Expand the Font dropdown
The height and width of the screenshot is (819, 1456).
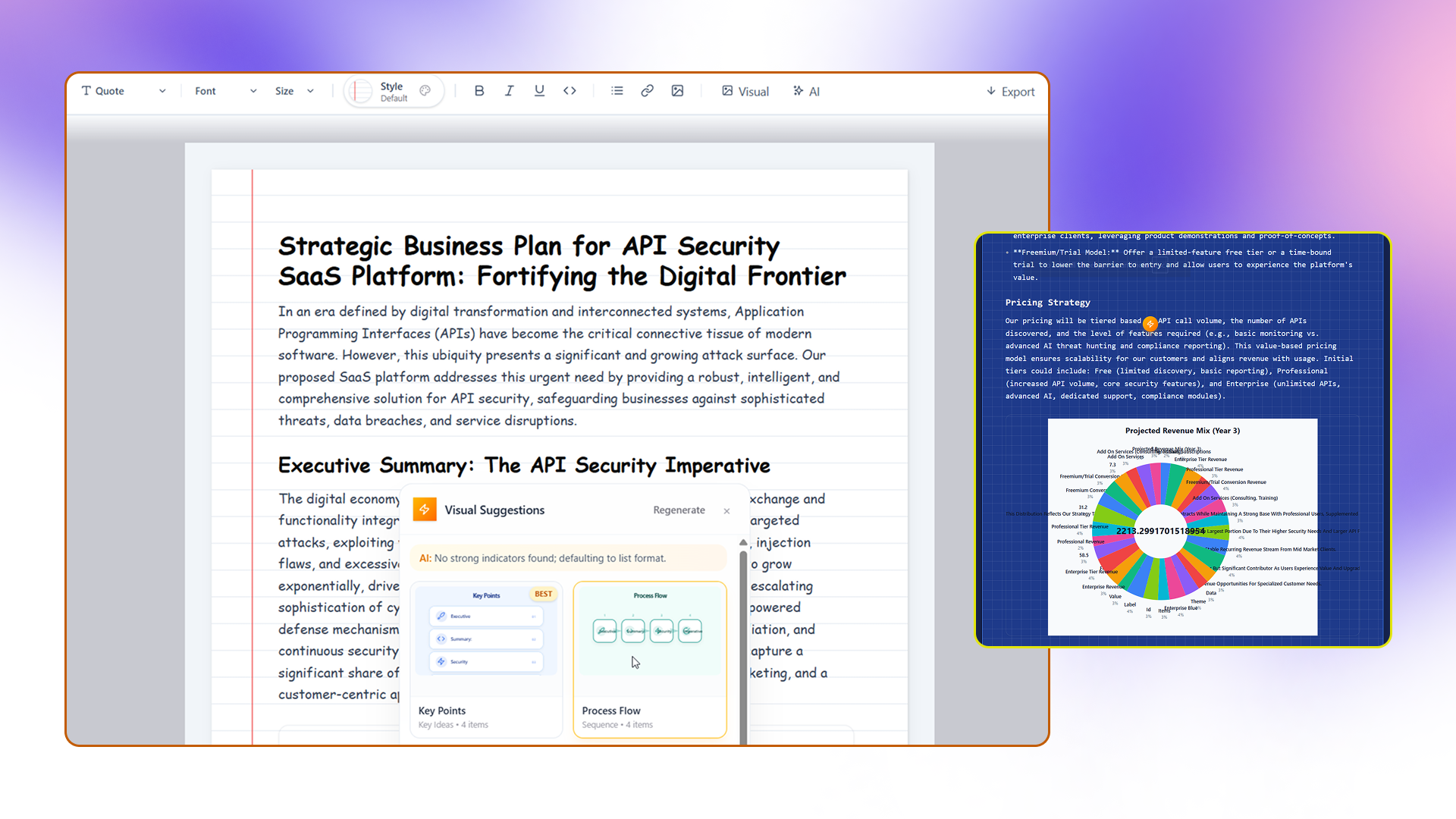[x=225, y=91]
